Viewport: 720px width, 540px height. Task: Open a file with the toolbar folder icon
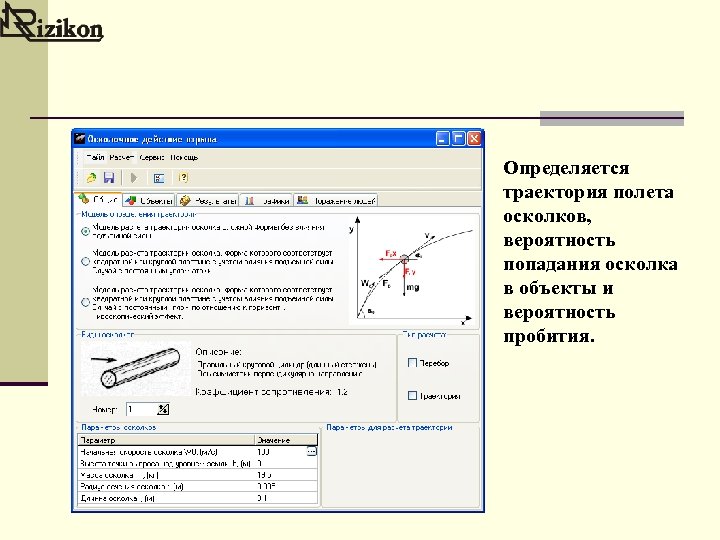(x=91, y=178)
